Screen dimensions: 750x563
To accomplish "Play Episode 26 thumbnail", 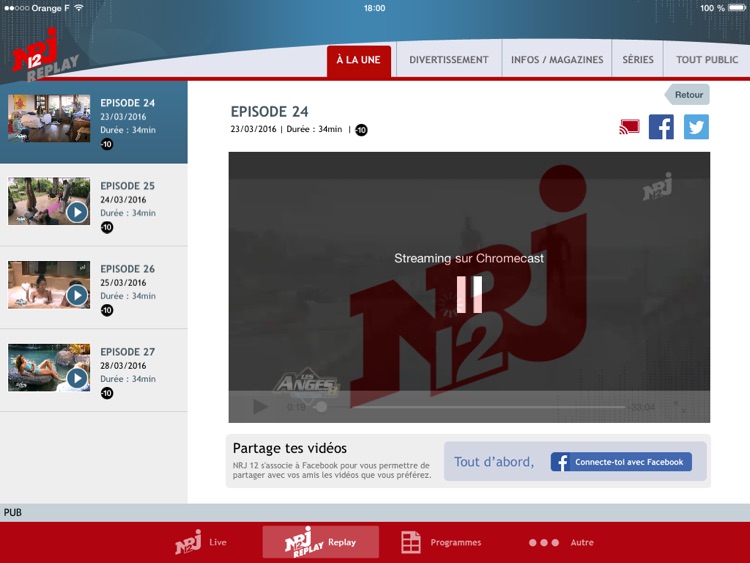I will coord(49,284).
